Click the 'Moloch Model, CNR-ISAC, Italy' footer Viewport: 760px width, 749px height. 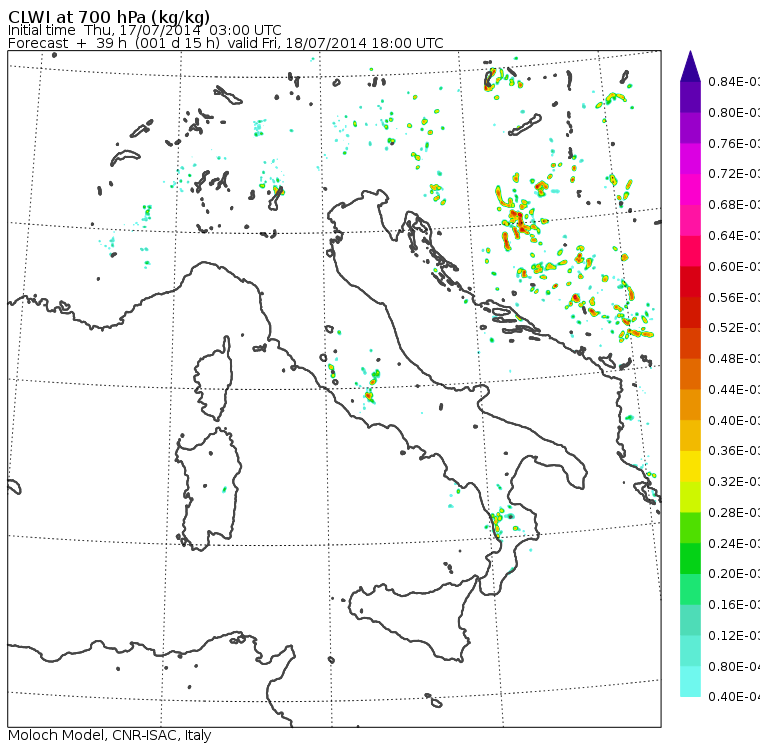pos(110,735)
